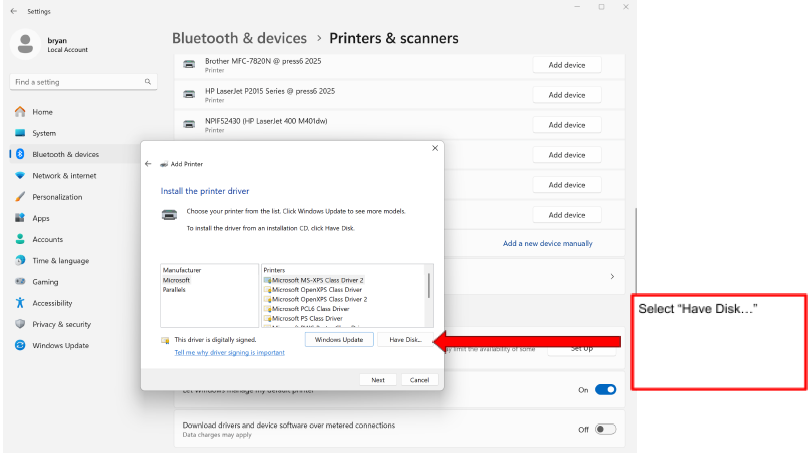Add device for Brother MFC-7820N
The height and width of the screenshot is (453, 811).
point(567,65)
